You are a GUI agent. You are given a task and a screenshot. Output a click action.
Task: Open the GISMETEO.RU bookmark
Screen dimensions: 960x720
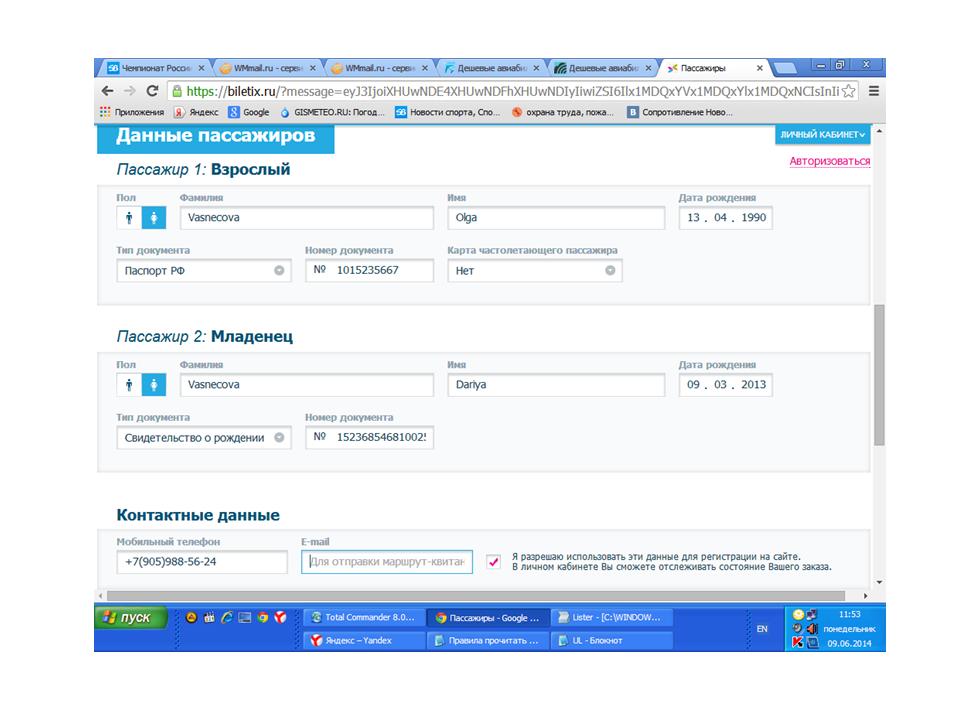332,112
